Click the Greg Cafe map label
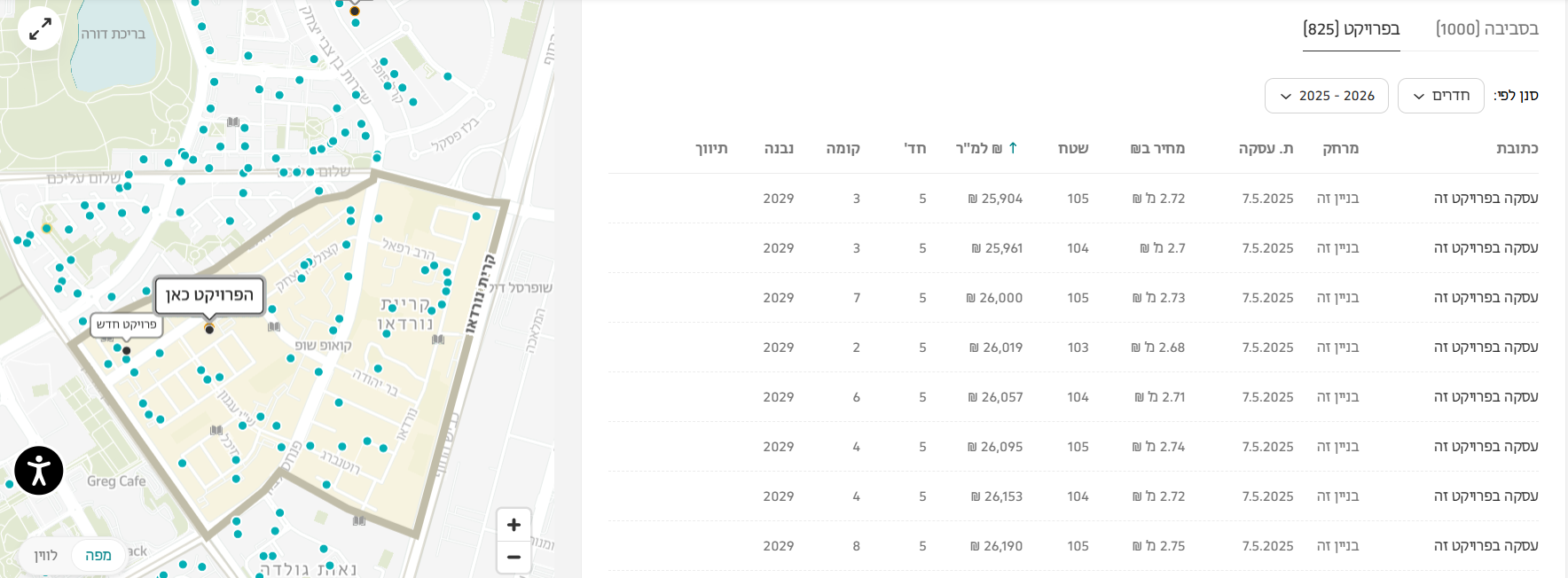Image resolution: width=1568 pixels, height=578 pixels. (116, 481)
